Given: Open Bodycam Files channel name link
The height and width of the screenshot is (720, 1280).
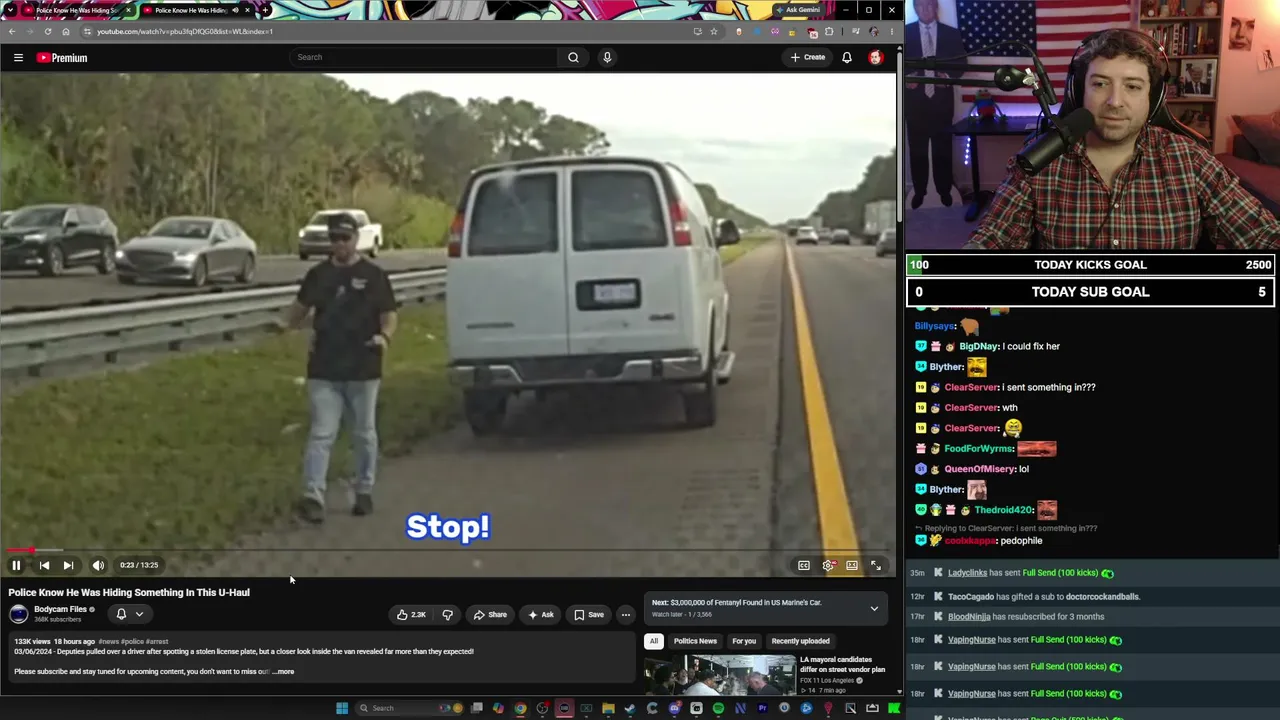Looking at the screenshot, I should tap(60, 609).
